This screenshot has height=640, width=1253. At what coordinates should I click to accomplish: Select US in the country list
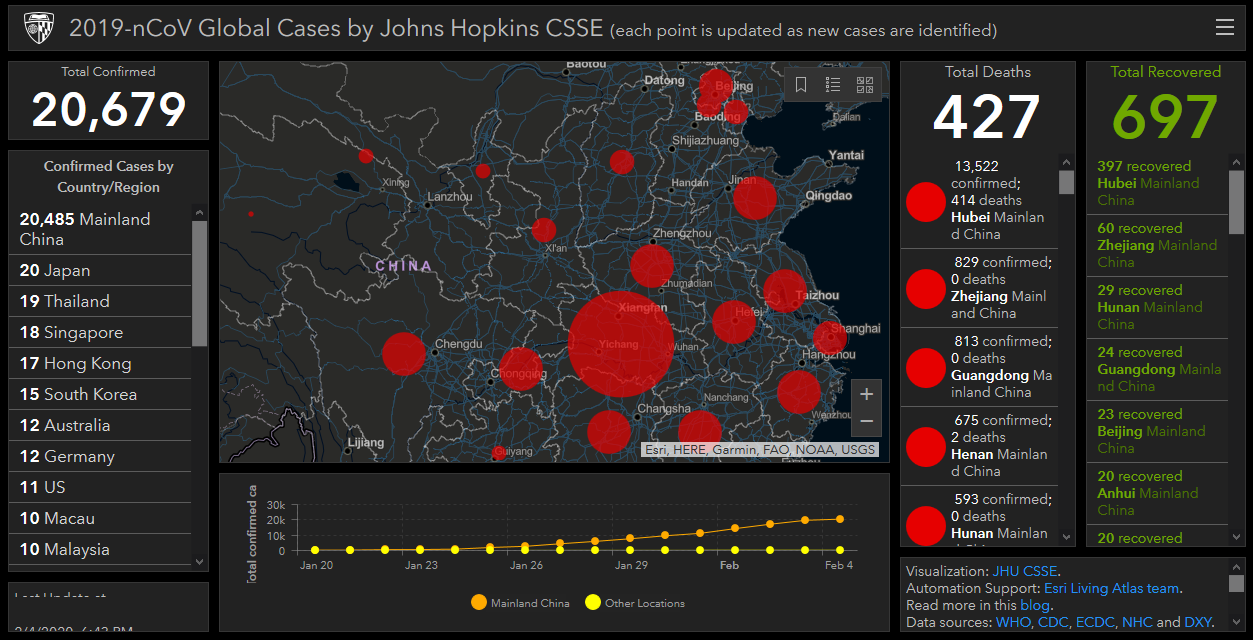(x=100, y=487)
